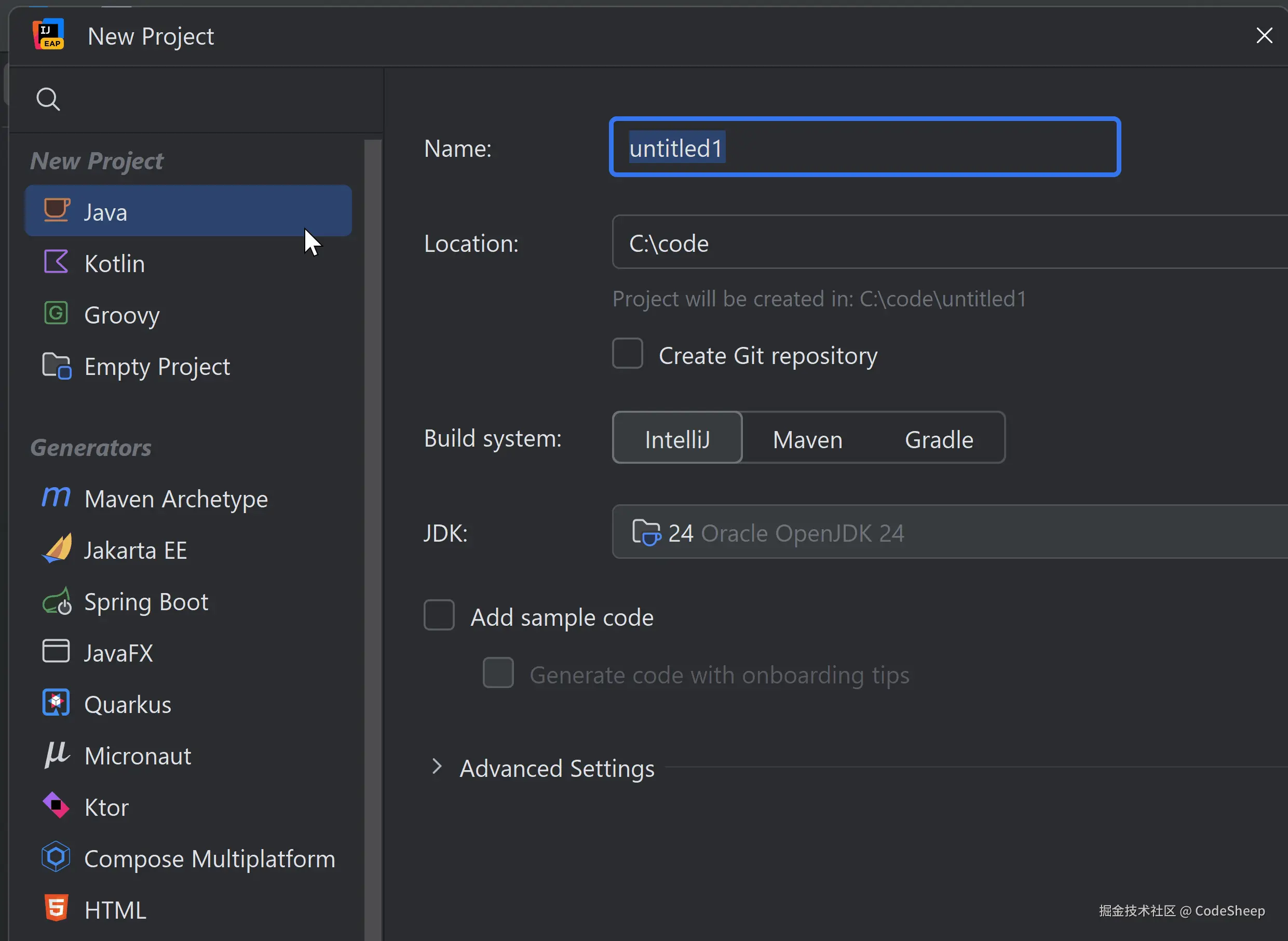Choose the IntelliJ build system option
1288x941 pixels.
(677, 439)
